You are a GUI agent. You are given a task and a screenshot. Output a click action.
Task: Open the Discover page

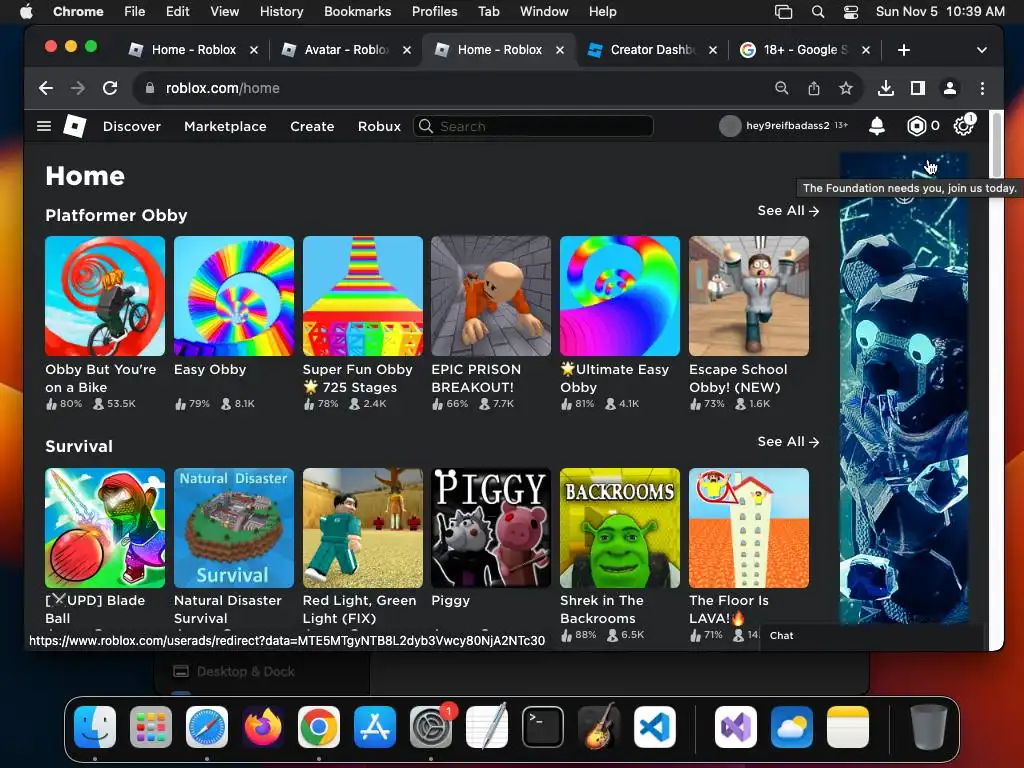[x=132, y=126]
